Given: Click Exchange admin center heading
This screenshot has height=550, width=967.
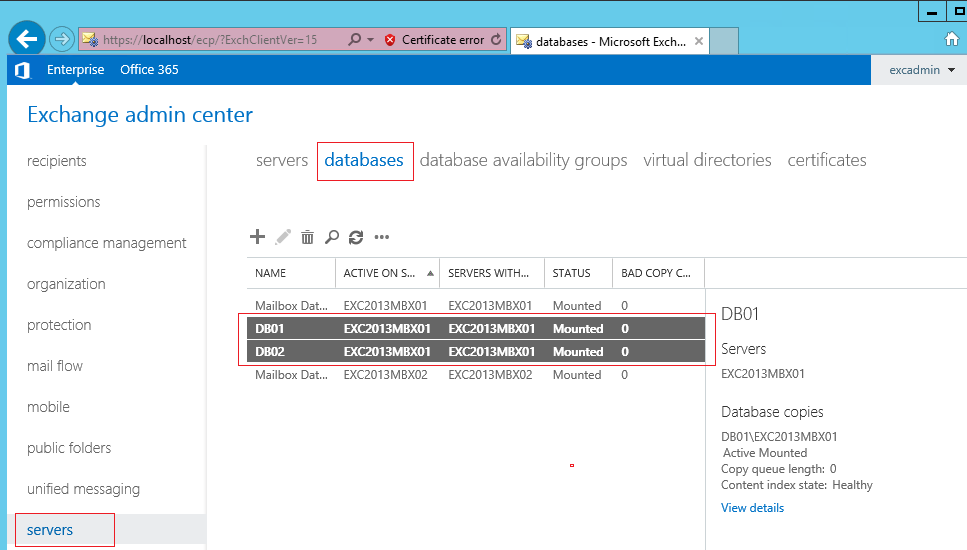Looking at the screenshot, I should pos(140,115).
